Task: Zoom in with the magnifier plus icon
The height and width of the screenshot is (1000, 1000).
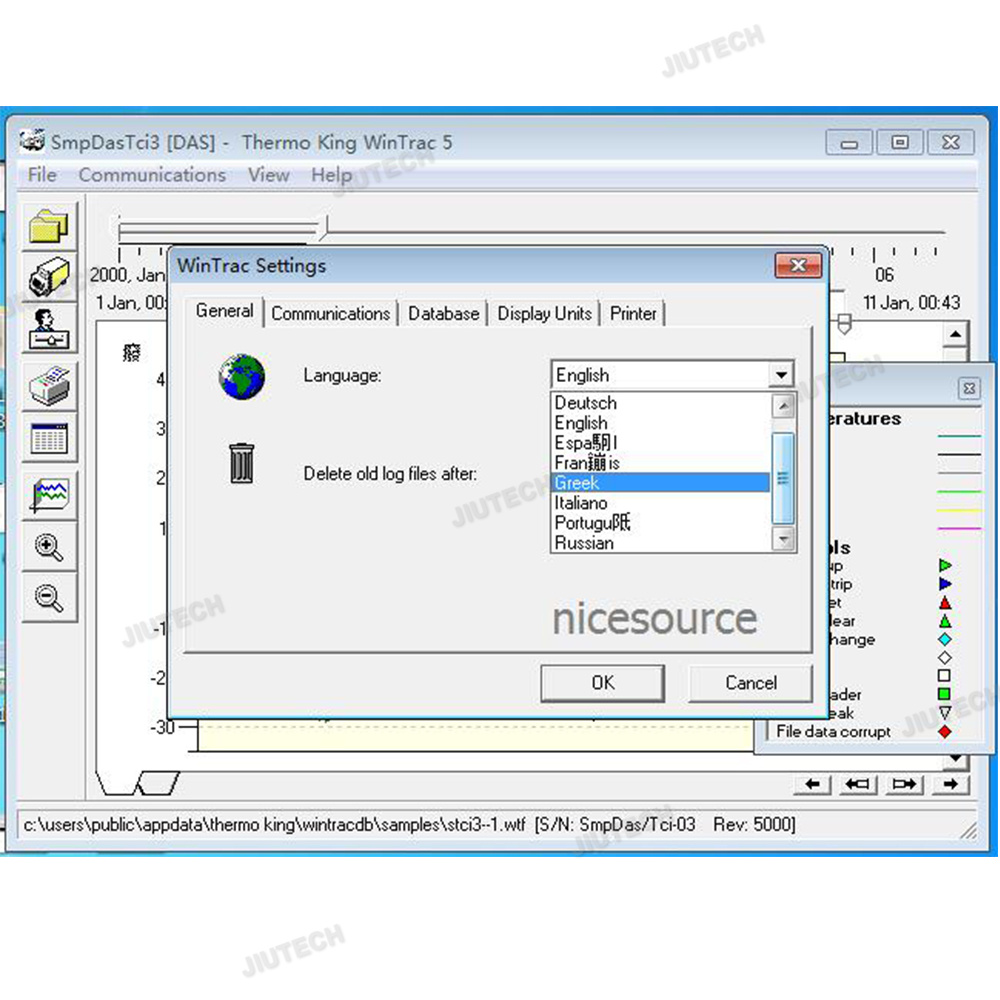Action: 49,547
